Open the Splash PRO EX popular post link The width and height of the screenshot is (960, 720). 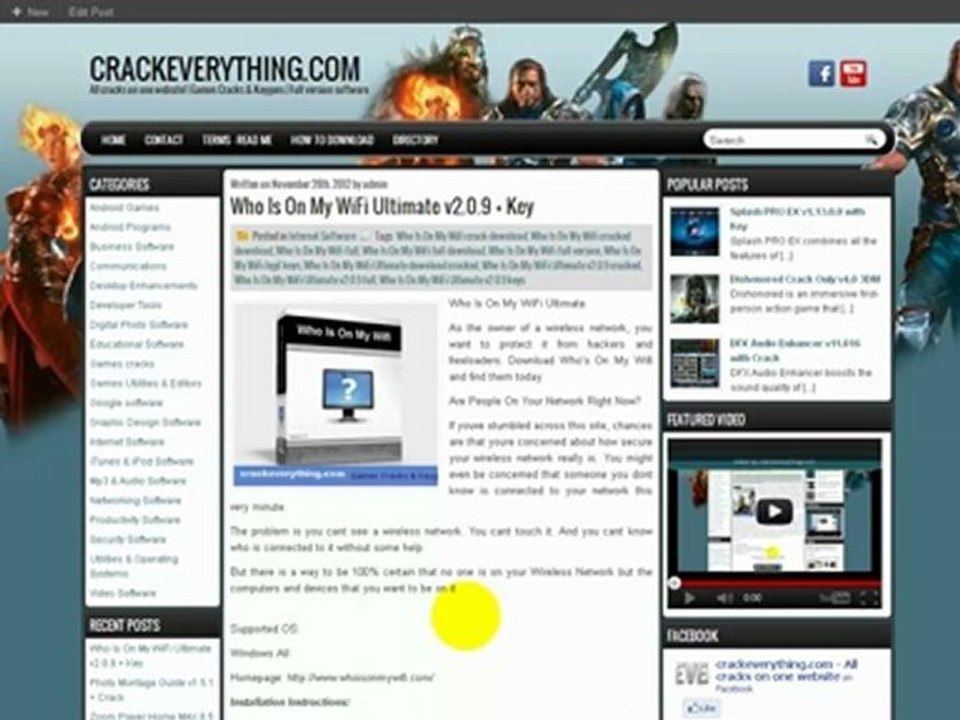click(x=797, y=219)
